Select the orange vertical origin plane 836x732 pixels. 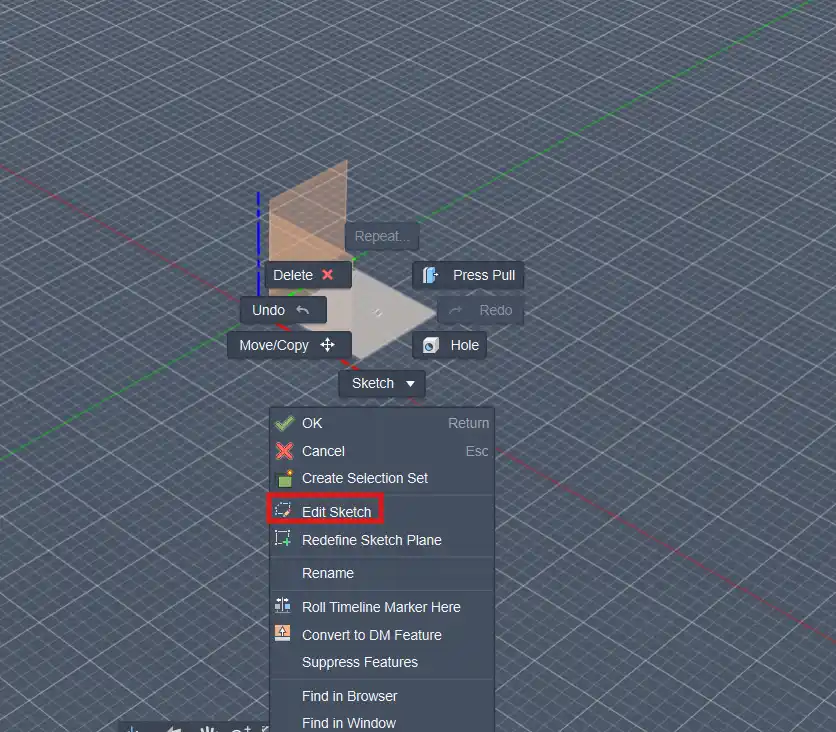309,213
